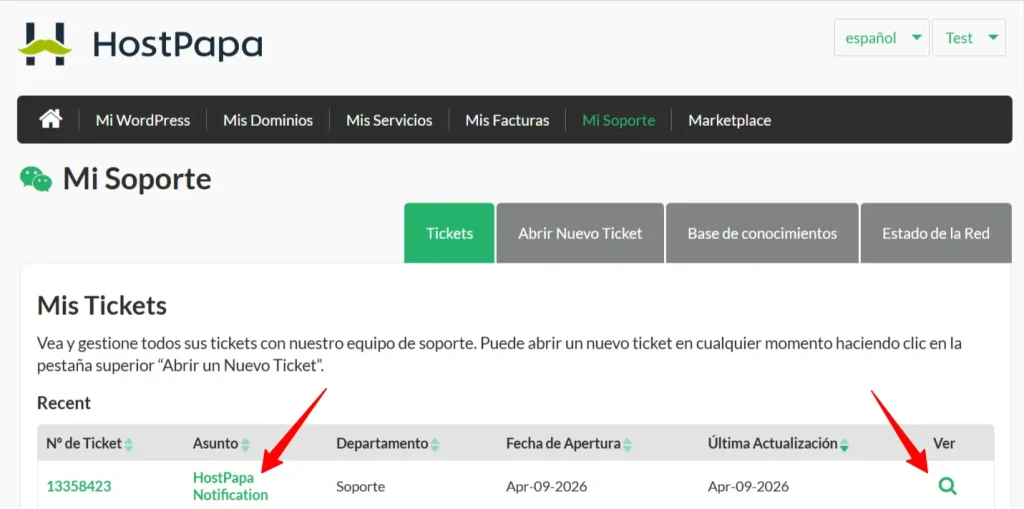Click the green chat bubbles icon
The height and width of the screenshot is (509, 1024).
[36, 179]
